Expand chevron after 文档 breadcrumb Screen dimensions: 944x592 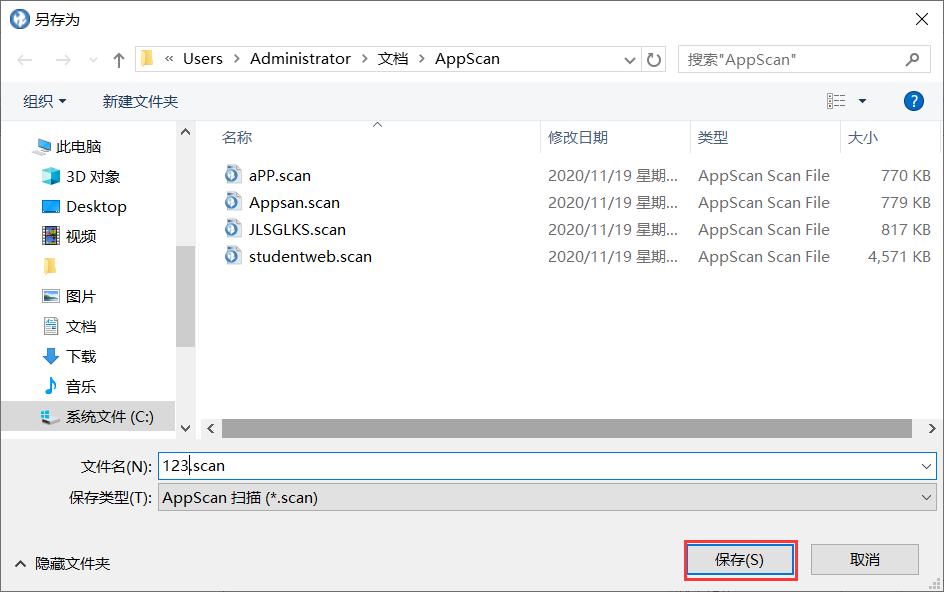click(x=421, y=59)
